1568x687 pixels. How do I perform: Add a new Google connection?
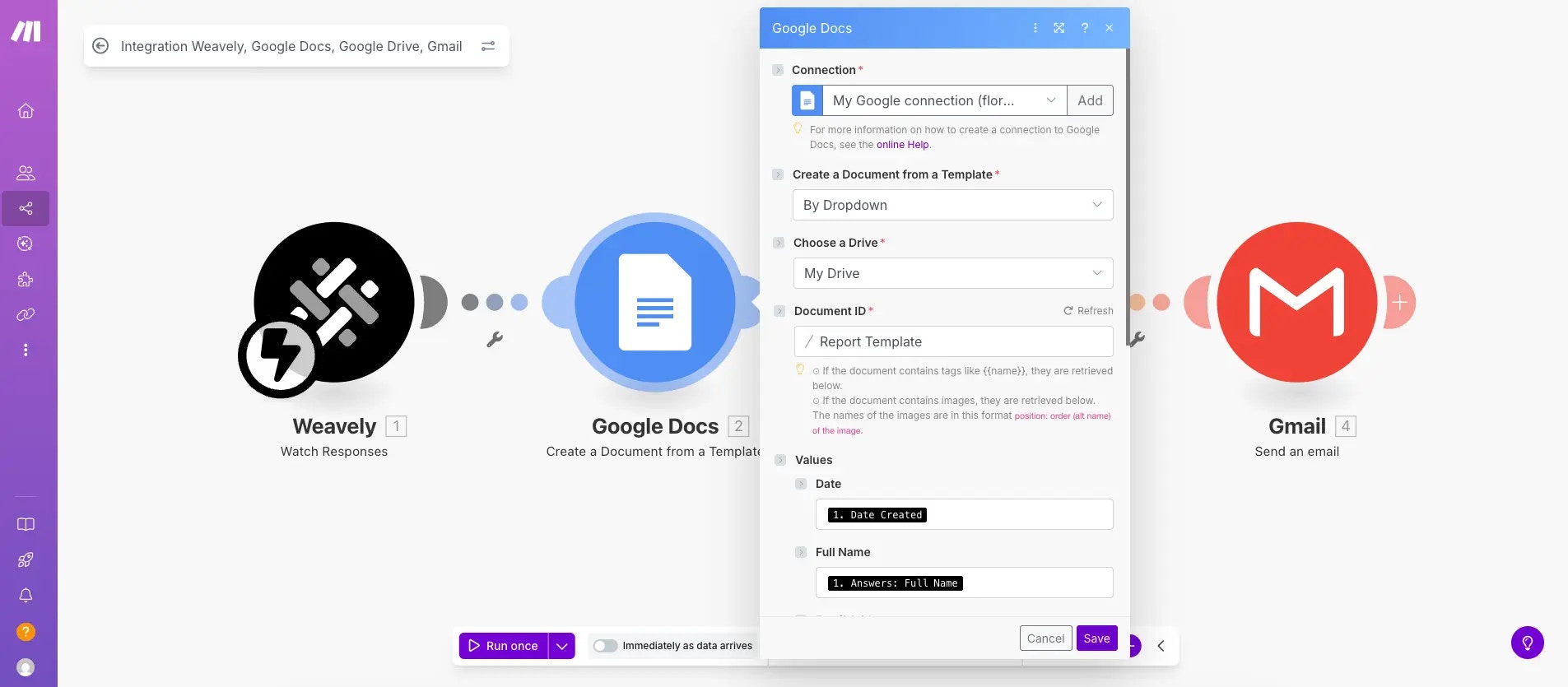click(x=1090, y=100)
